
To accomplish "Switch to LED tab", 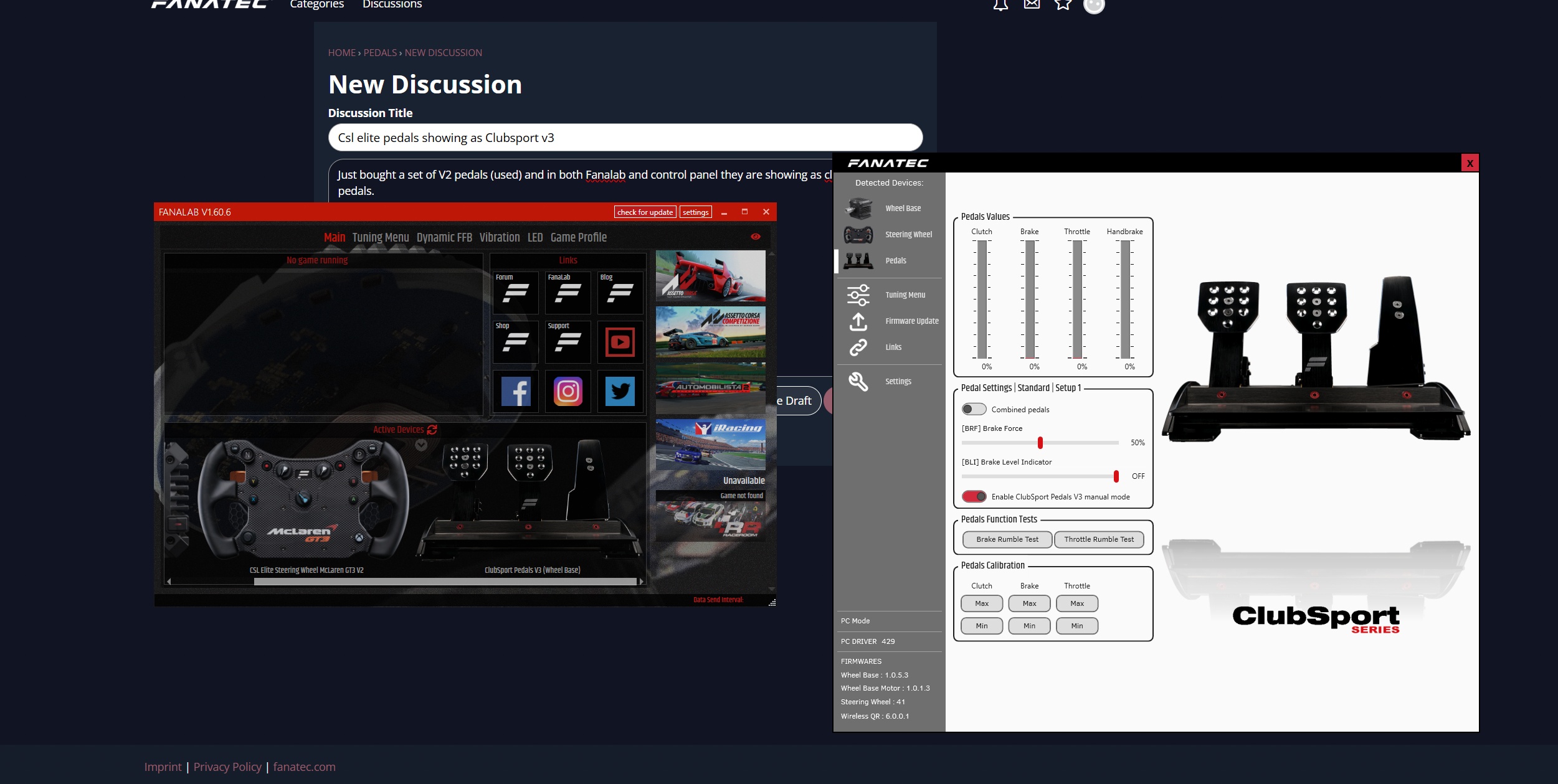I will (535, 237).
